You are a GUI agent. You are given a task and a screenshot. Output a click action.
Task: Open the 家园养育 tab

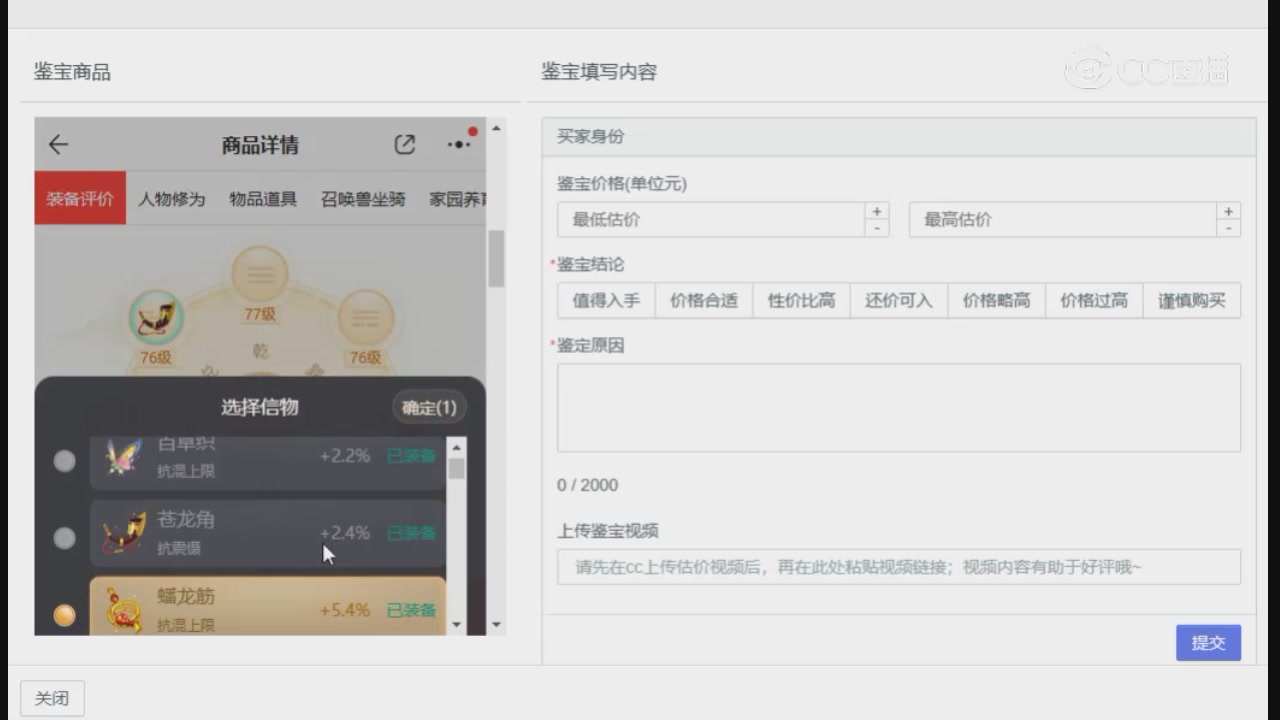[458, 199]
